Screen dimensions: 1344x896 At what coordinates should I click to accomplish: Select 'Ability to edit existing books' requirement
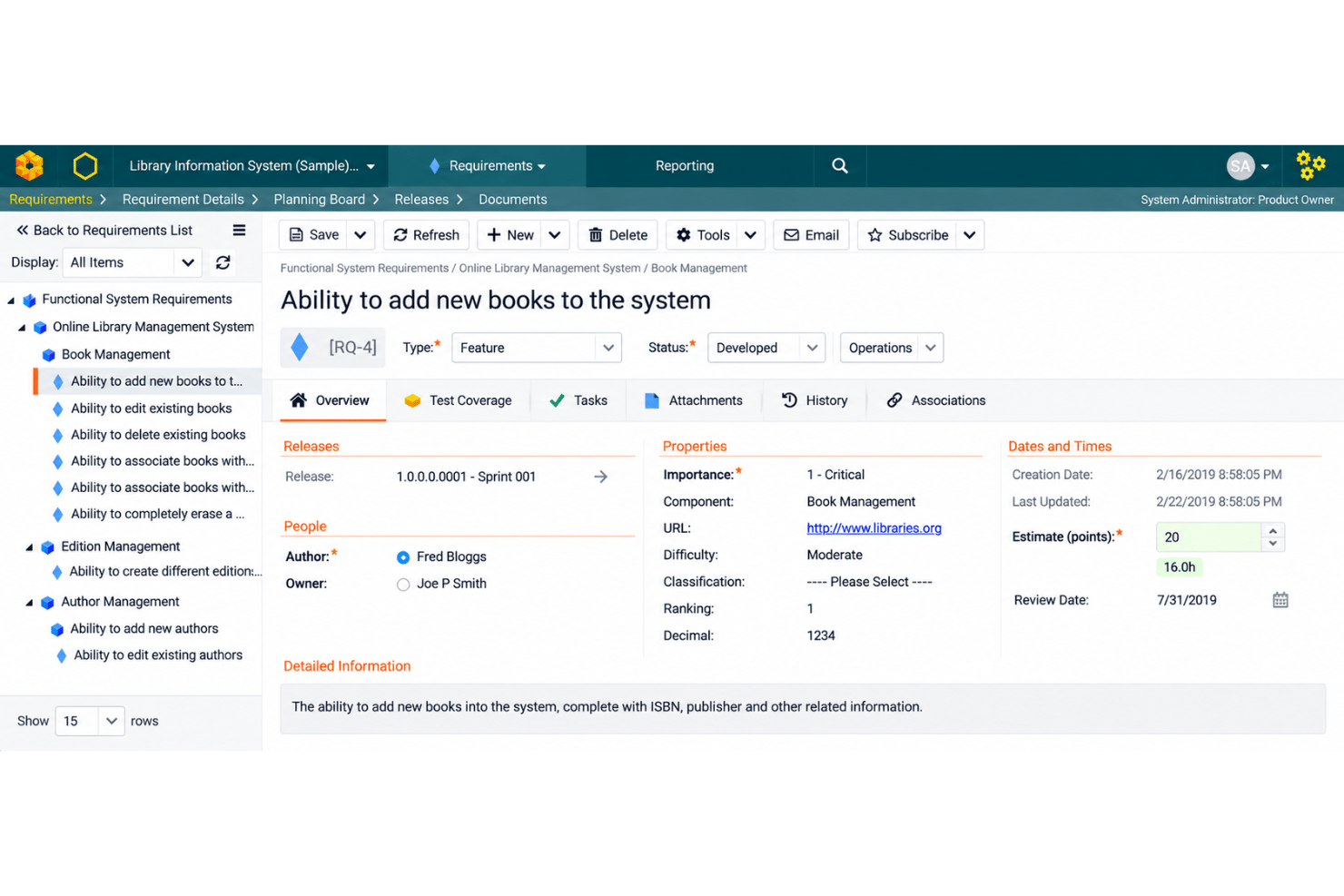click(x=151, y=409)
